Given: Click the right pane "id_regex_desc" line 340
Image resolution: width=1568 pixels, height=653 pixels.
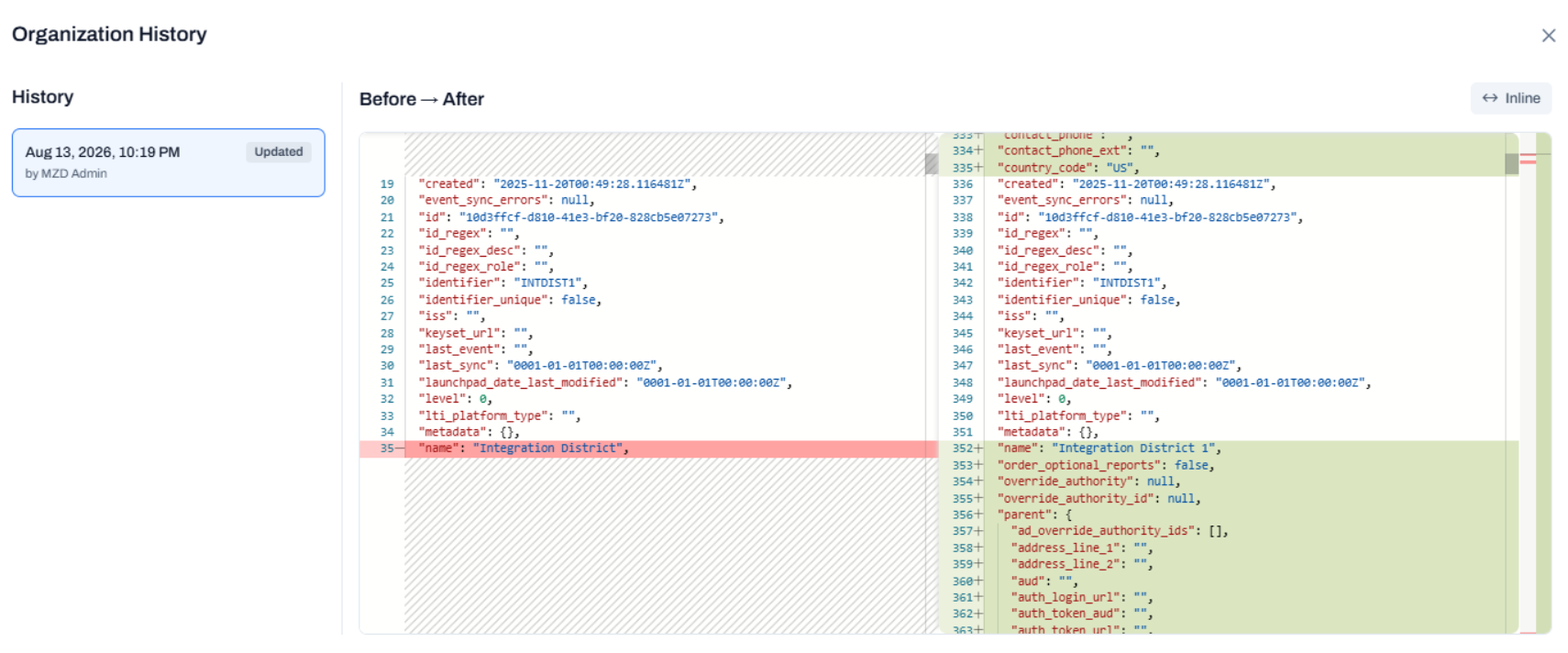Looking at the screenshot, I should click(x=1065, y=250).
